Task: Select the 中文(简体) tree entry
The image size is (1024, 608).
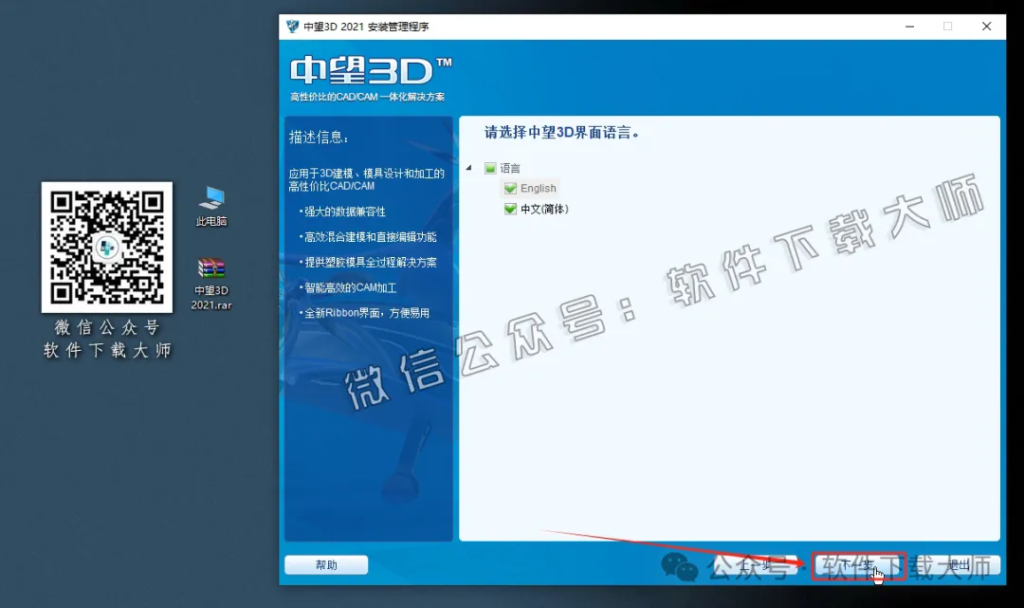Action: (x=545, y=209)
